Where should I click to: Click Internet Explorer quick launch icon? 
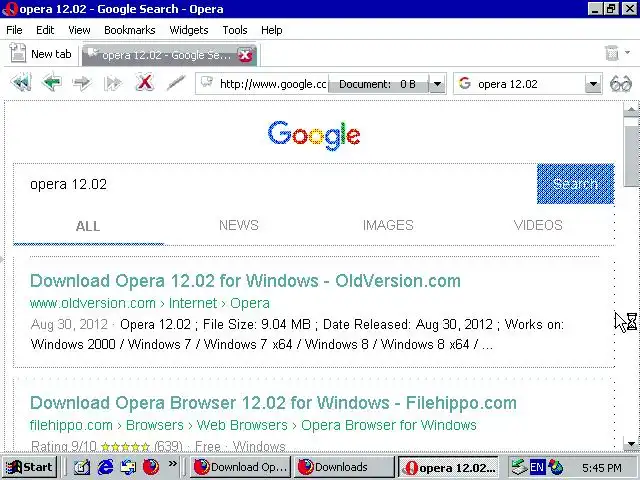(105, 466)
